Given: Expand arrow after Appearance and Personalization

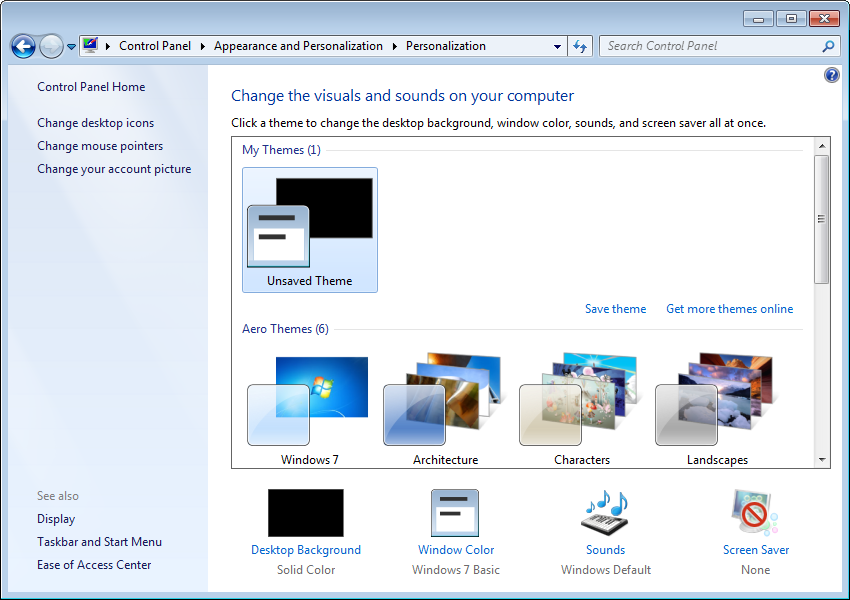Looking at the screenshot, I should pyautogui.click(x=395, y=47).
